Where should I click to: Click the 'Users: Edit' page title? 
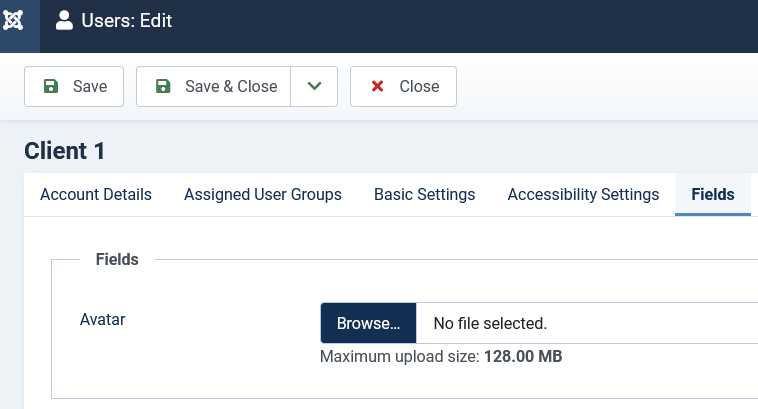tap(126, 20)
